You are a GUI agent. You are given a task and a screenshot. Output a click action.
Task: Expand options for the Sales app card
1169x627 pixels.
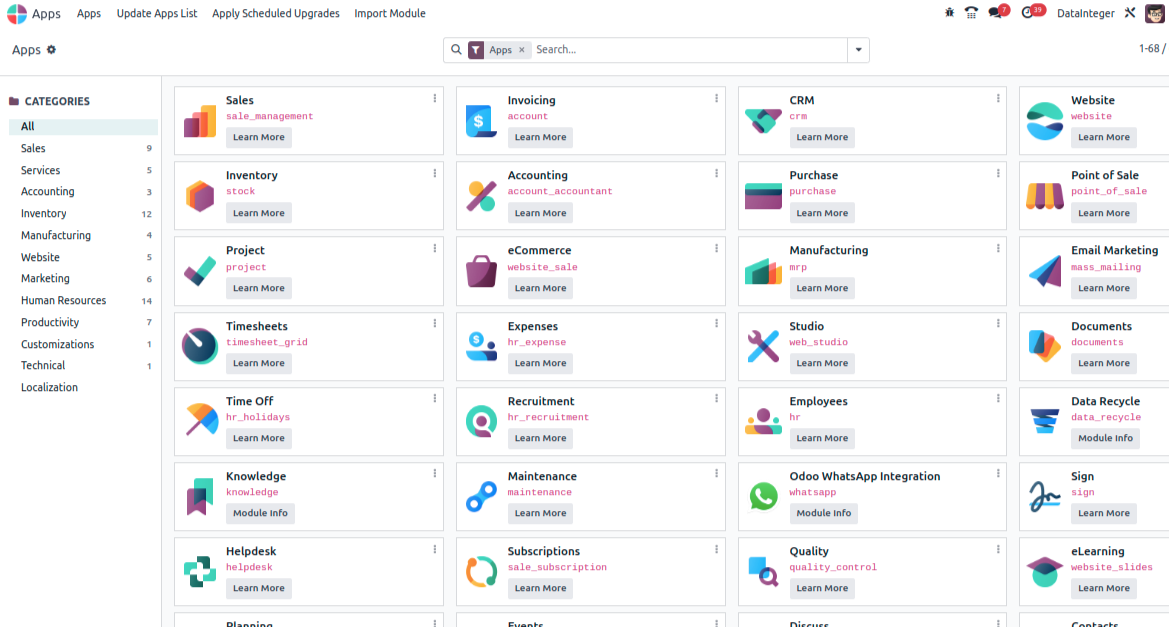[x=435, y=98]
